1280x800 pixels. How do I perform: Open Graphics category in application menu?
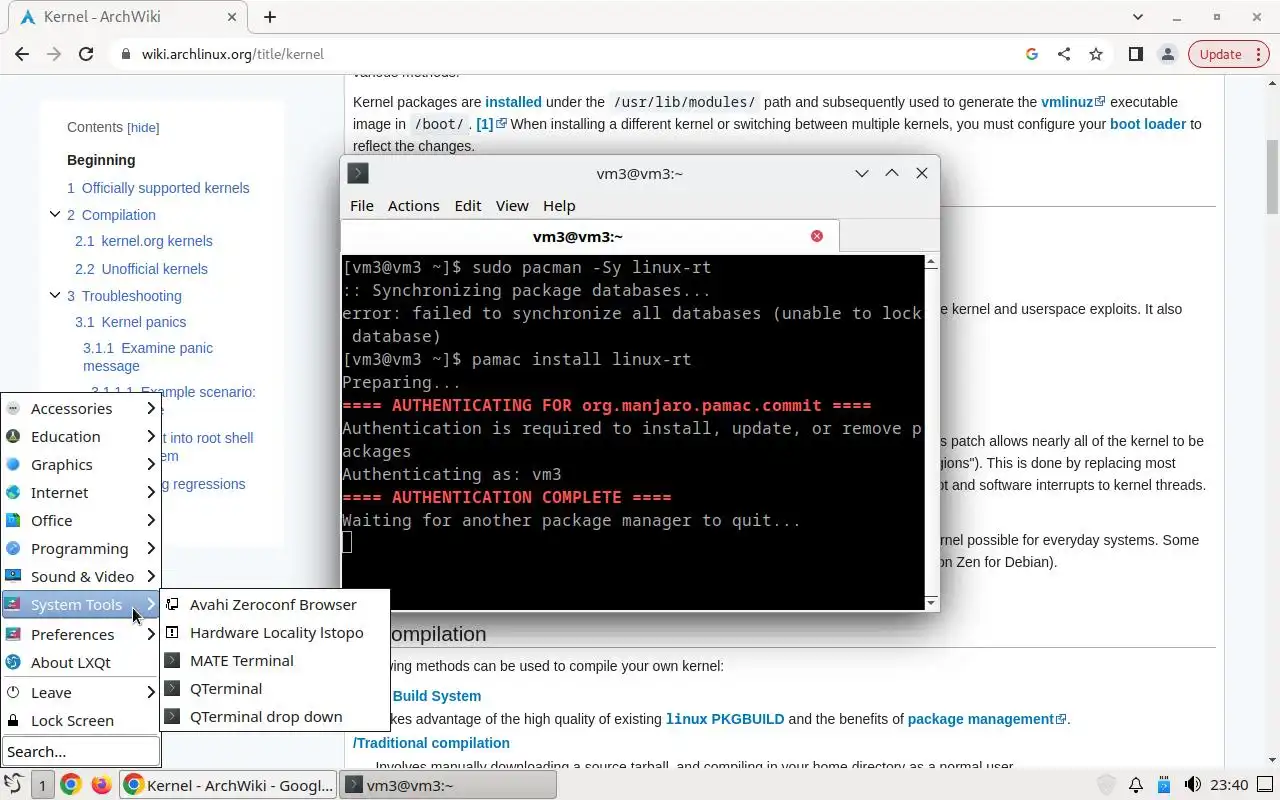80,464
